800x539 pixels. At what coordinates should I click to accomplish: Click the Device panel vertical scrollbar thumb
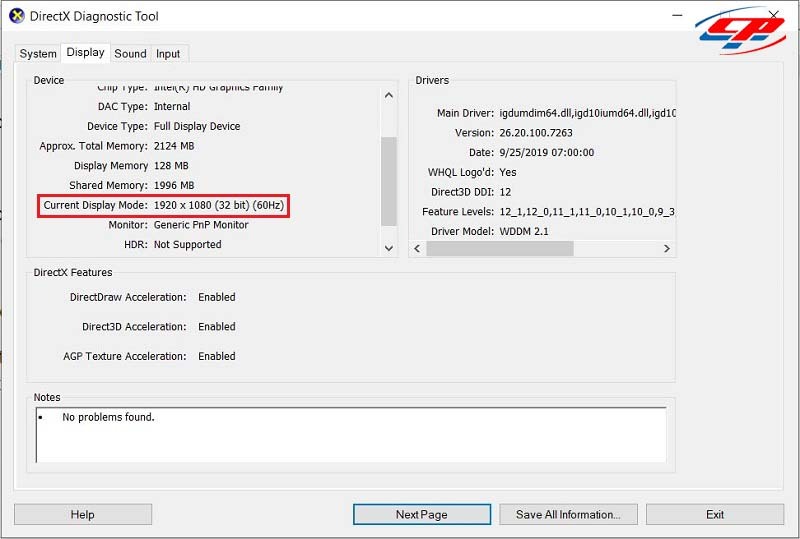(389, 181)
